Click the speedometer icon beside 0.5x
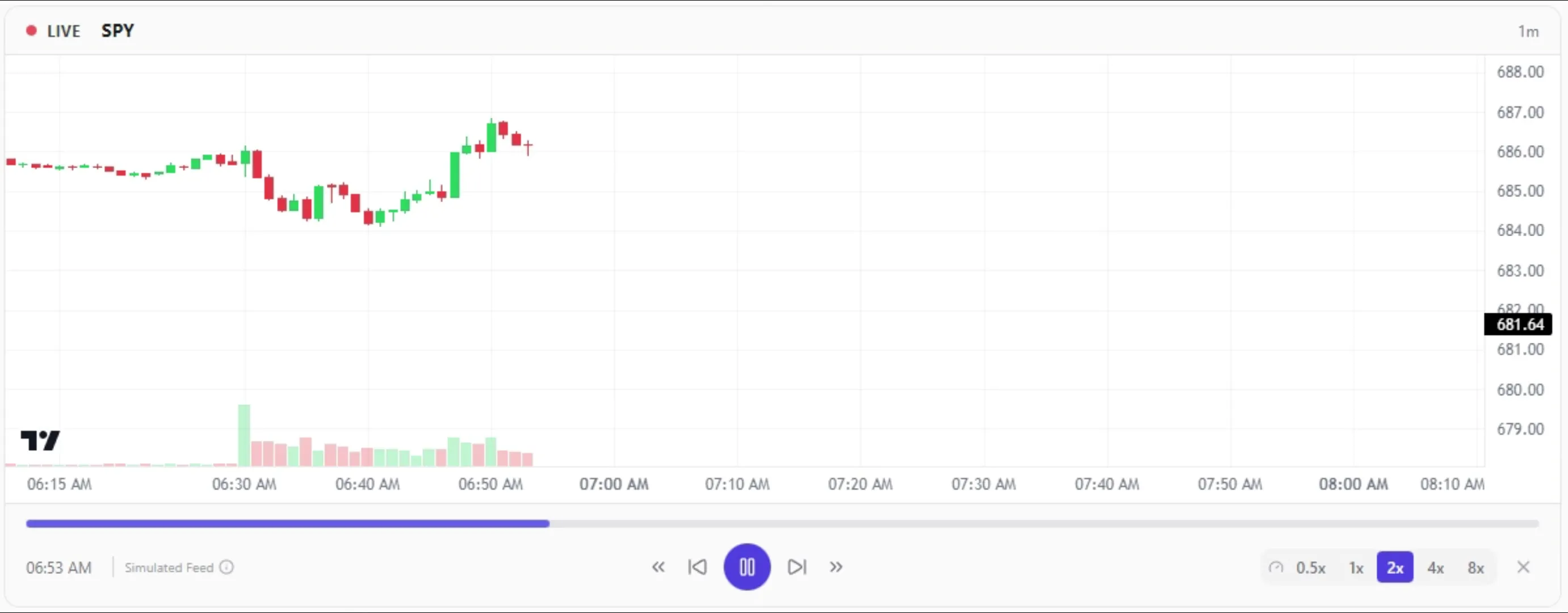 (1276, 568)
